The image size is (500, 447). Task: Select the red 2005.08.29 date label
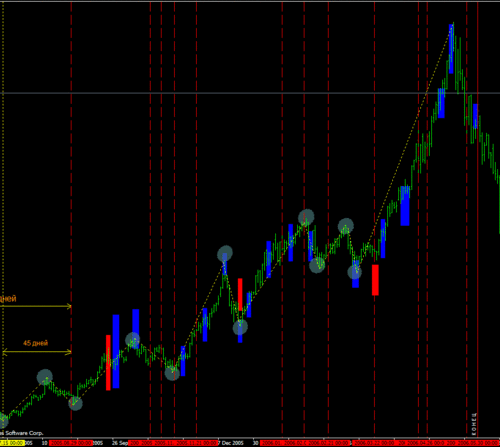pyautogui.click(x=71, y=443)
